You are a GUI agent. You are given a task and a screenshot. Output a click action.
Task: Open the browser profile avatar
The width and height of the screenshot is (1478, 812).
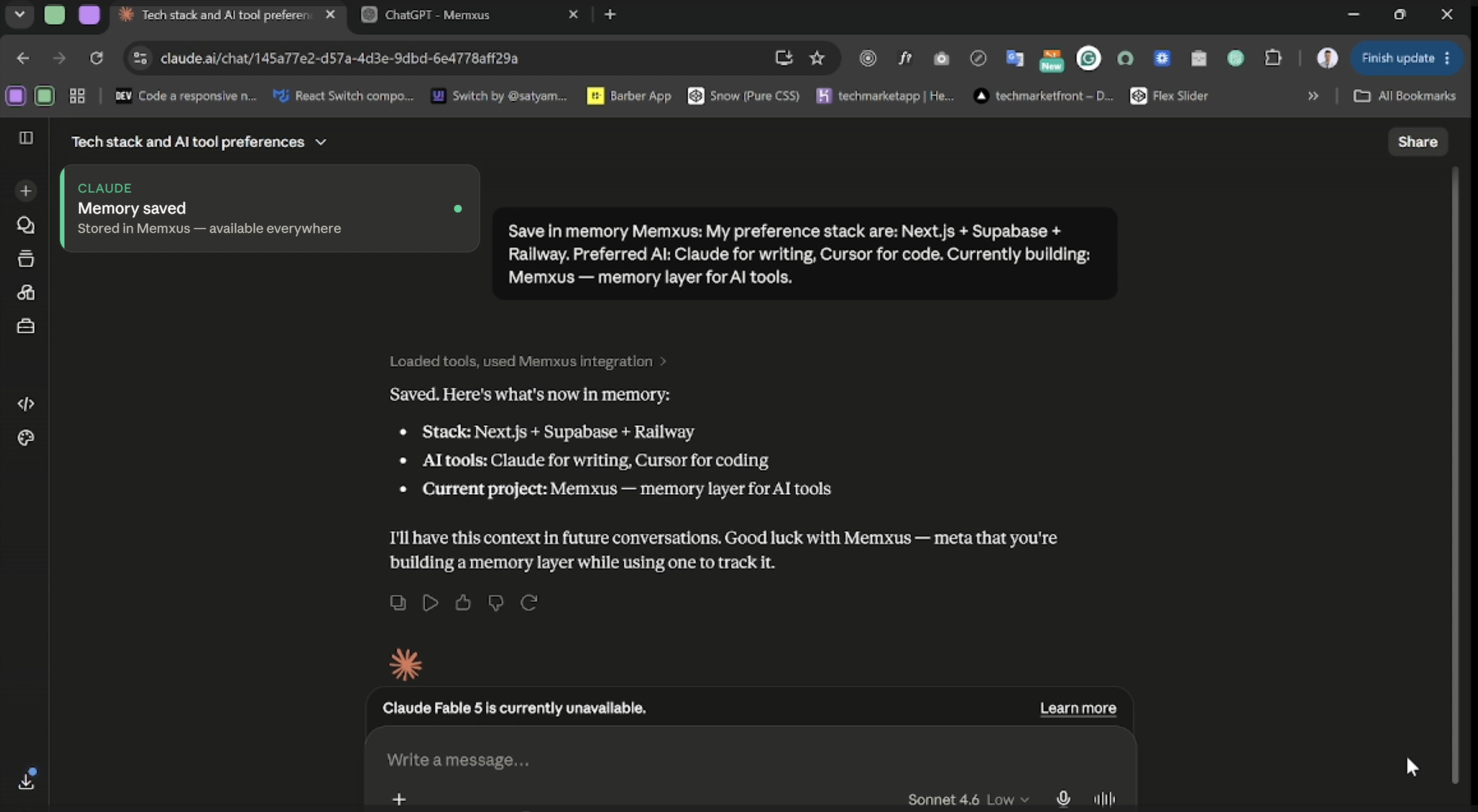pos(1327,58)
